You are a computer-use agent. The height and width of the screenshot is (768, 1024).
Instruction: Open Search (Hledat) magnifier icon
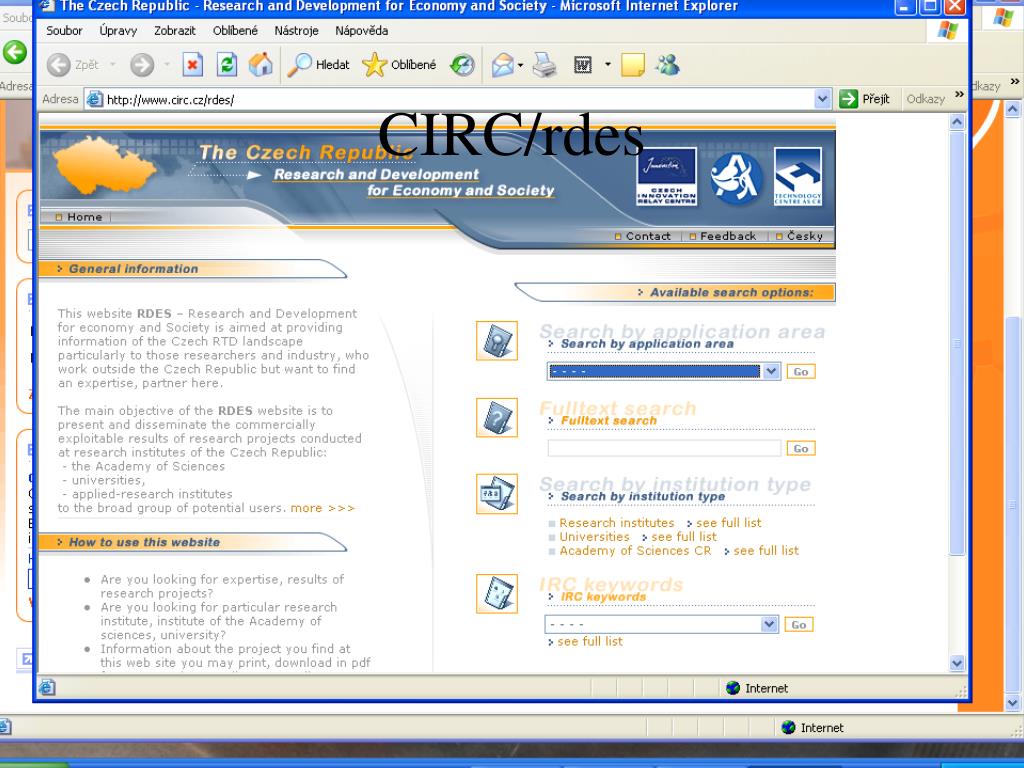(x=300, y=65)
